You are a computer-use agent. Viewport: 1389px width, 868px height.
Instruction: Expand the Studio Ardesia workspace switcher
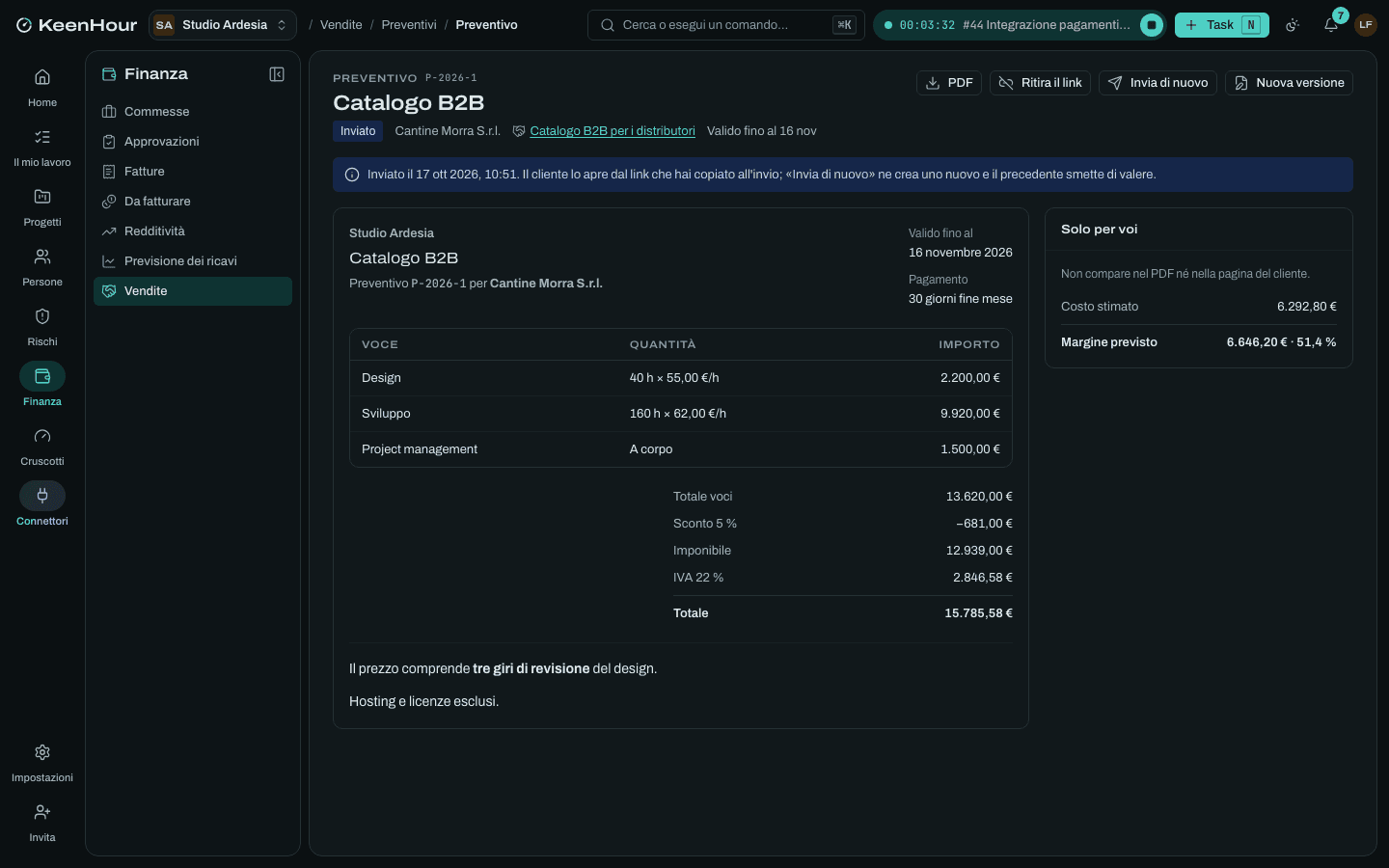(223, 25)
